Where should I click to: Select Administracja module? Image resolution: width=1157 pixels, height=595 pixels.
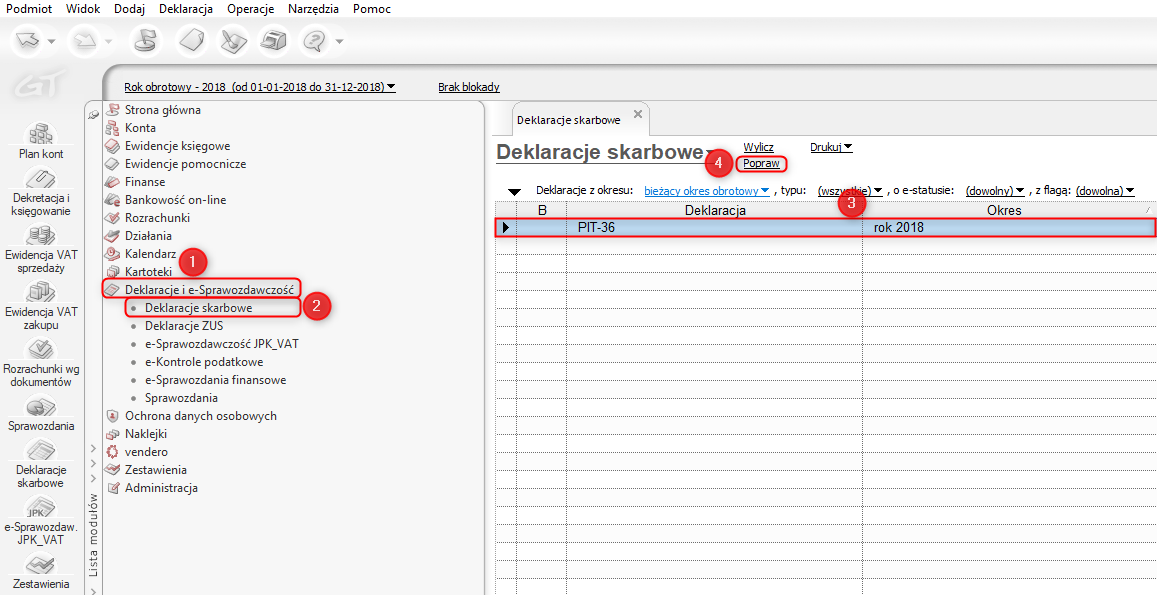point(162,488)
